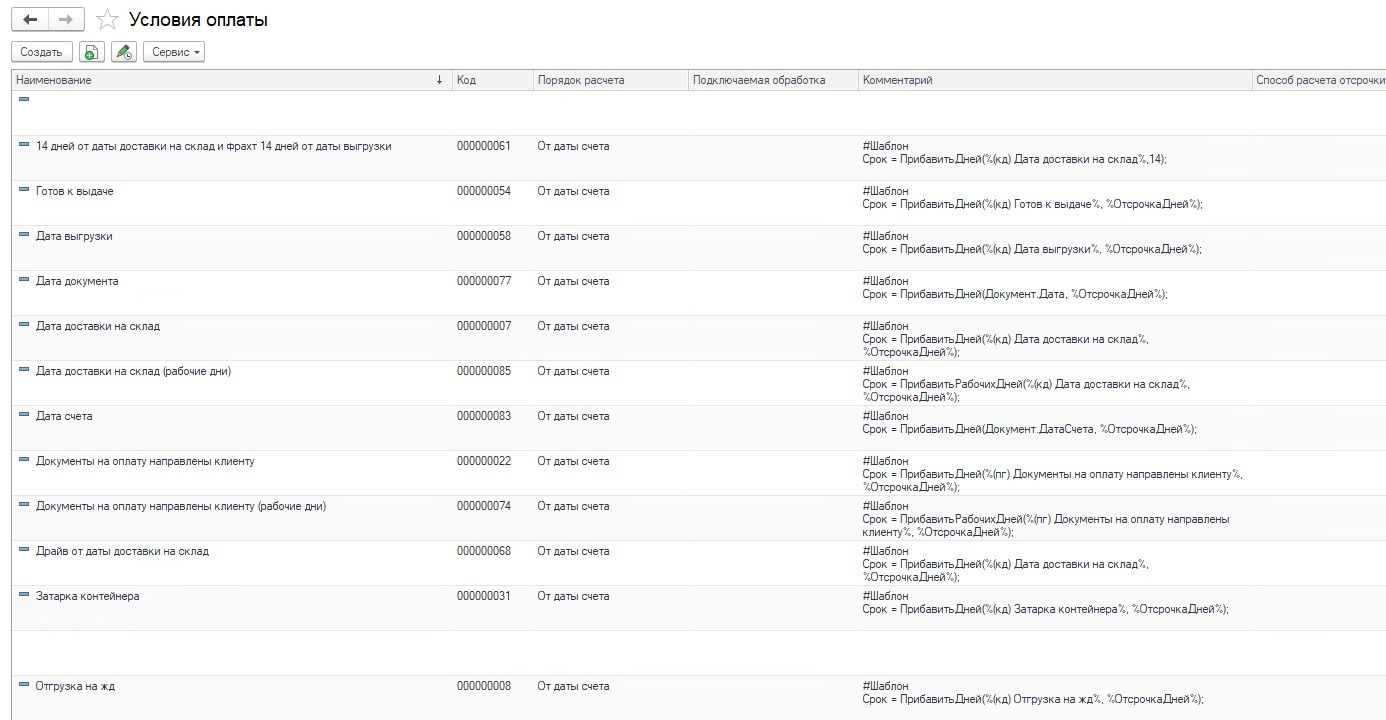Click code cell 000000058
Screen dimensions: 1386x720
pyautogui.click(x=484, y=236)
